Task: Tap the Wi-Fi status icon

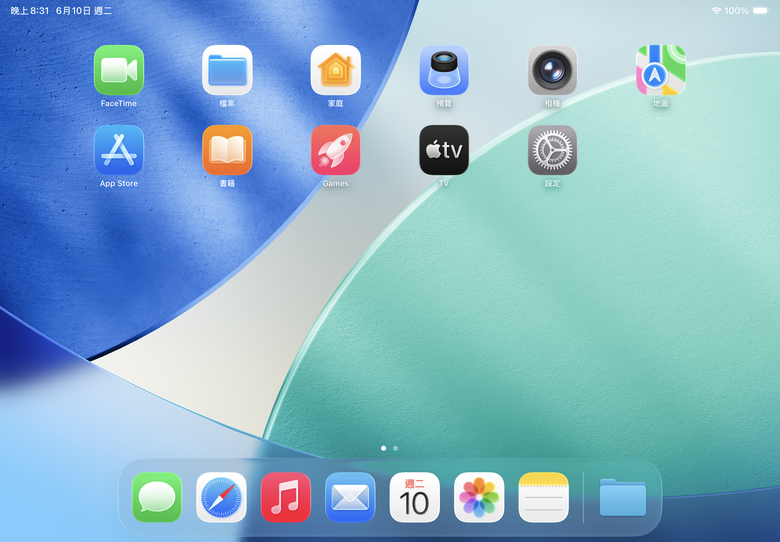Action: point(716,10)
